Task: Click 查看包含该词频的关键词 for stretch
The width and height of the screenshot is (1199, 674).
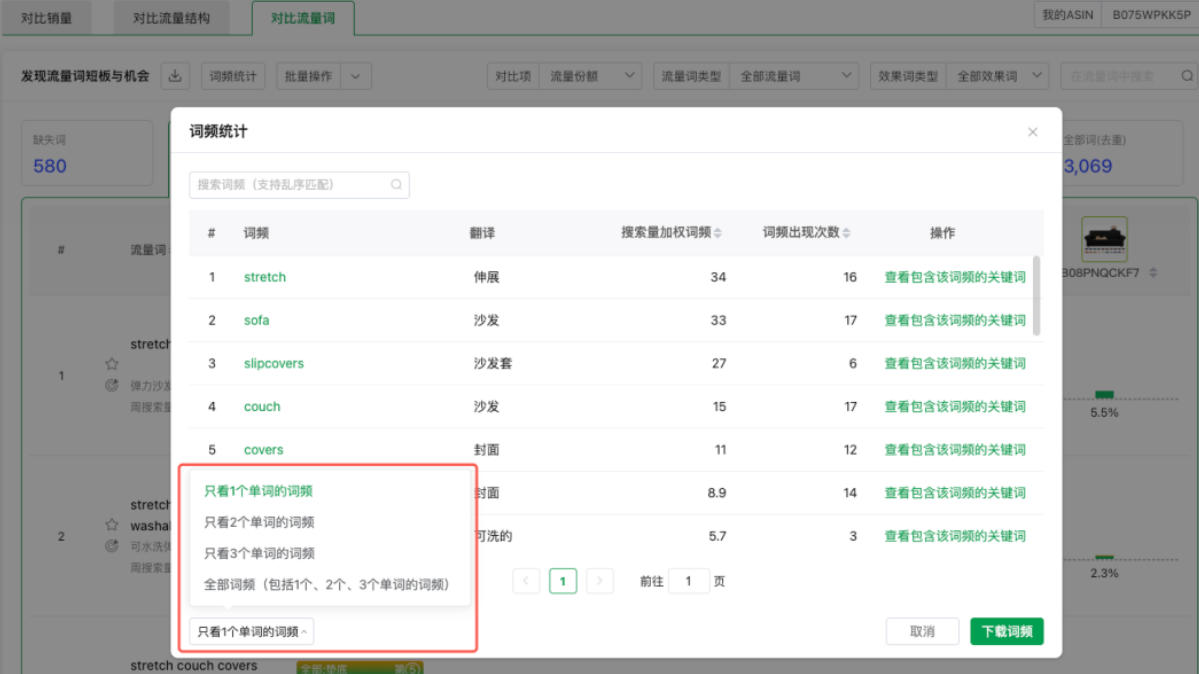Action: pos(954,277)
